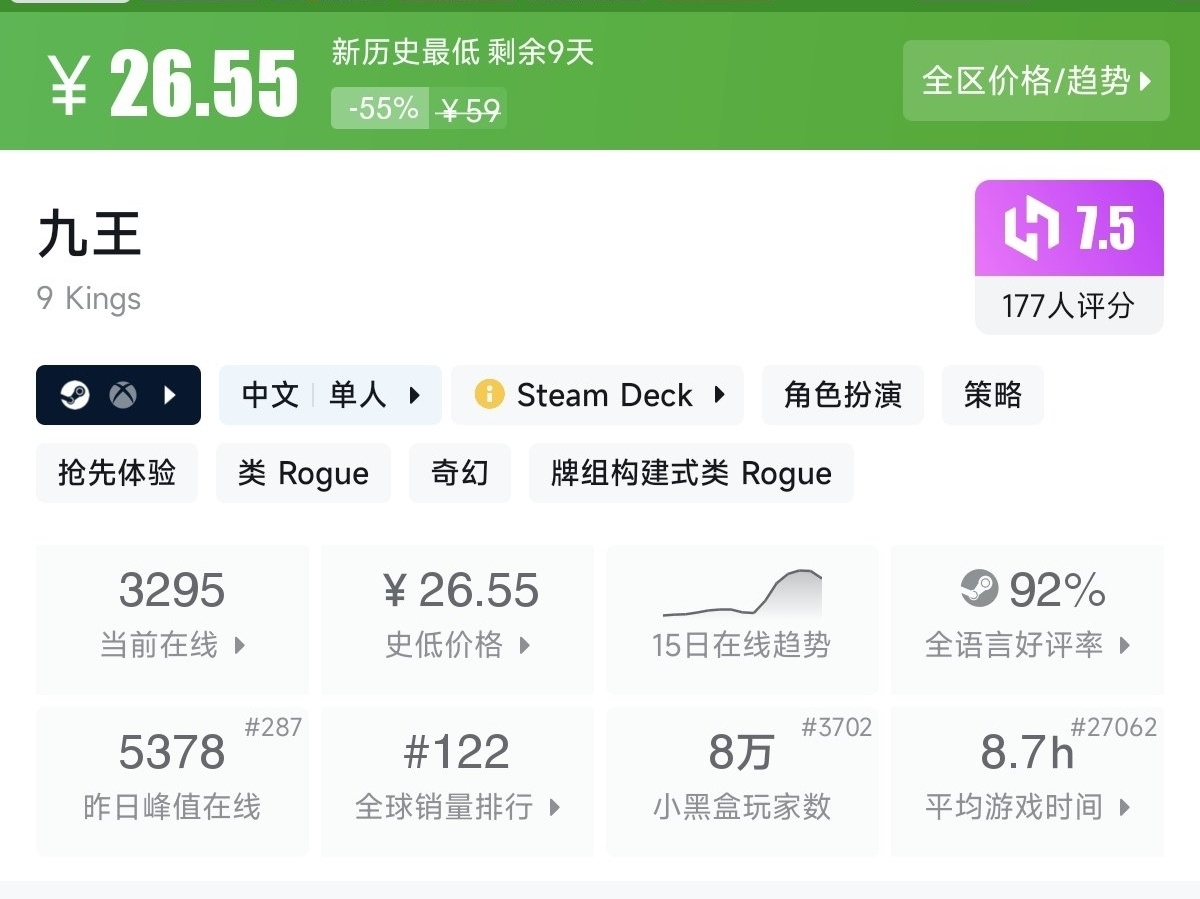
Task: Expand the platforms arrow next to Xbox
Action: [x=170, y=395]
